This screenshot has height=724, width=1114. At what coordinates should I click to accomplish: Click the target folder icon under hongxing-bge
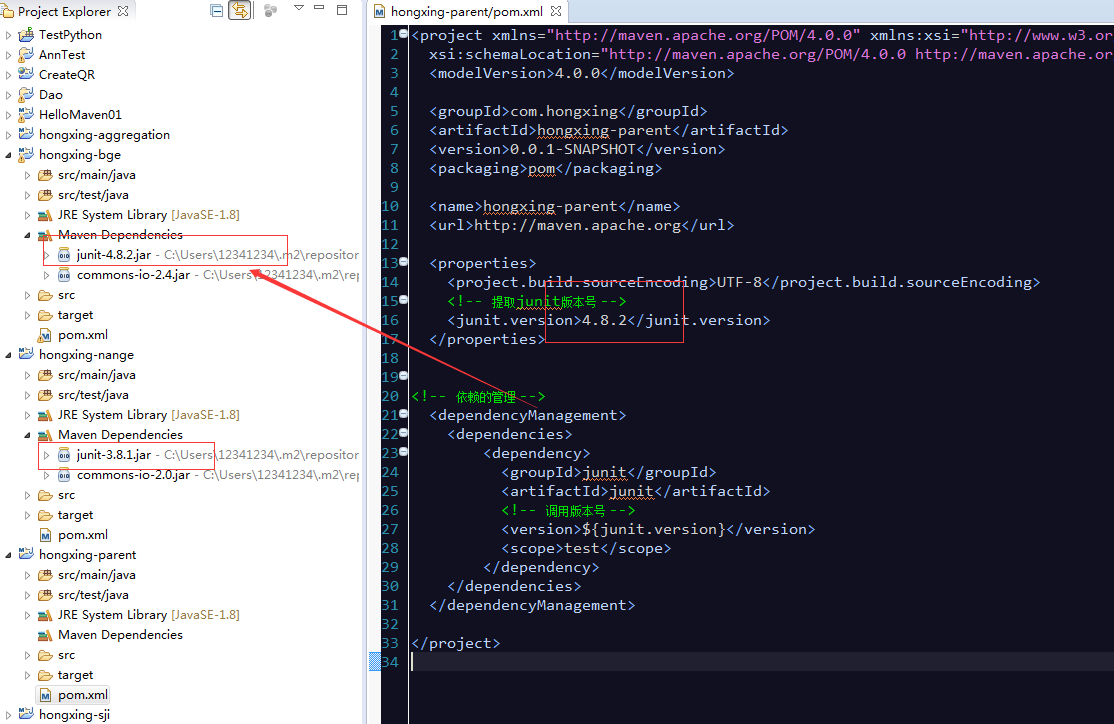pyautogui.click(x=45, y=315)
